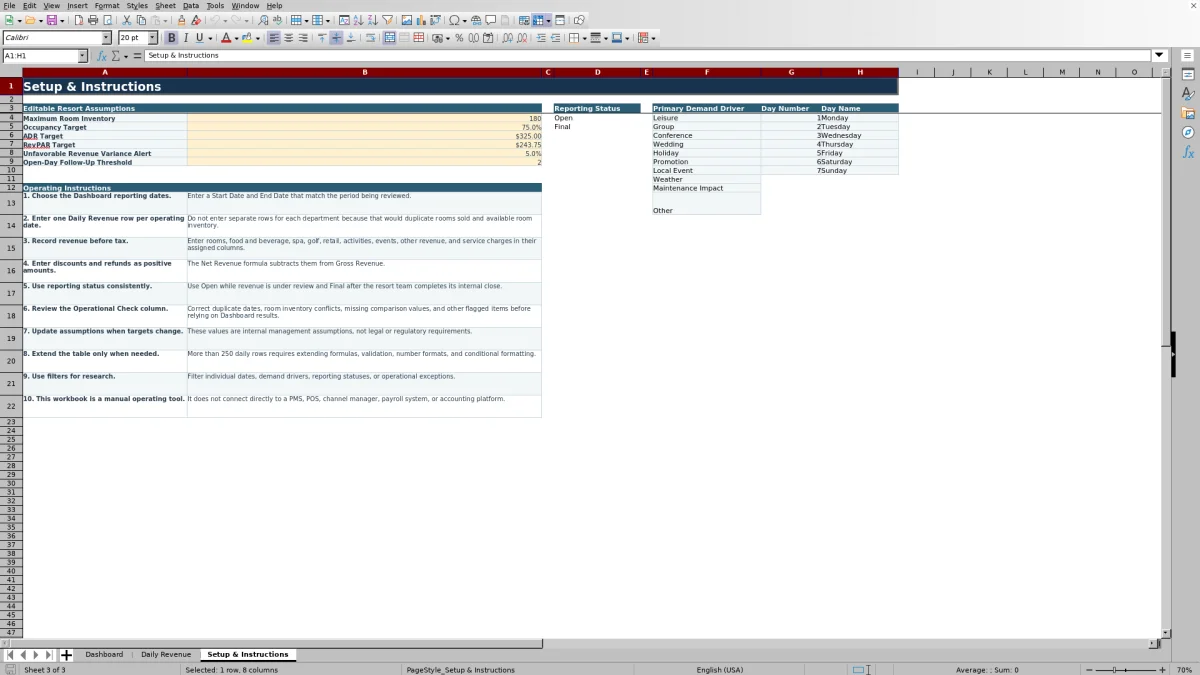This screenshot has height=675, width=1200.
Task: Click the Insert Image icon
Action: click(x=407, y=20)
